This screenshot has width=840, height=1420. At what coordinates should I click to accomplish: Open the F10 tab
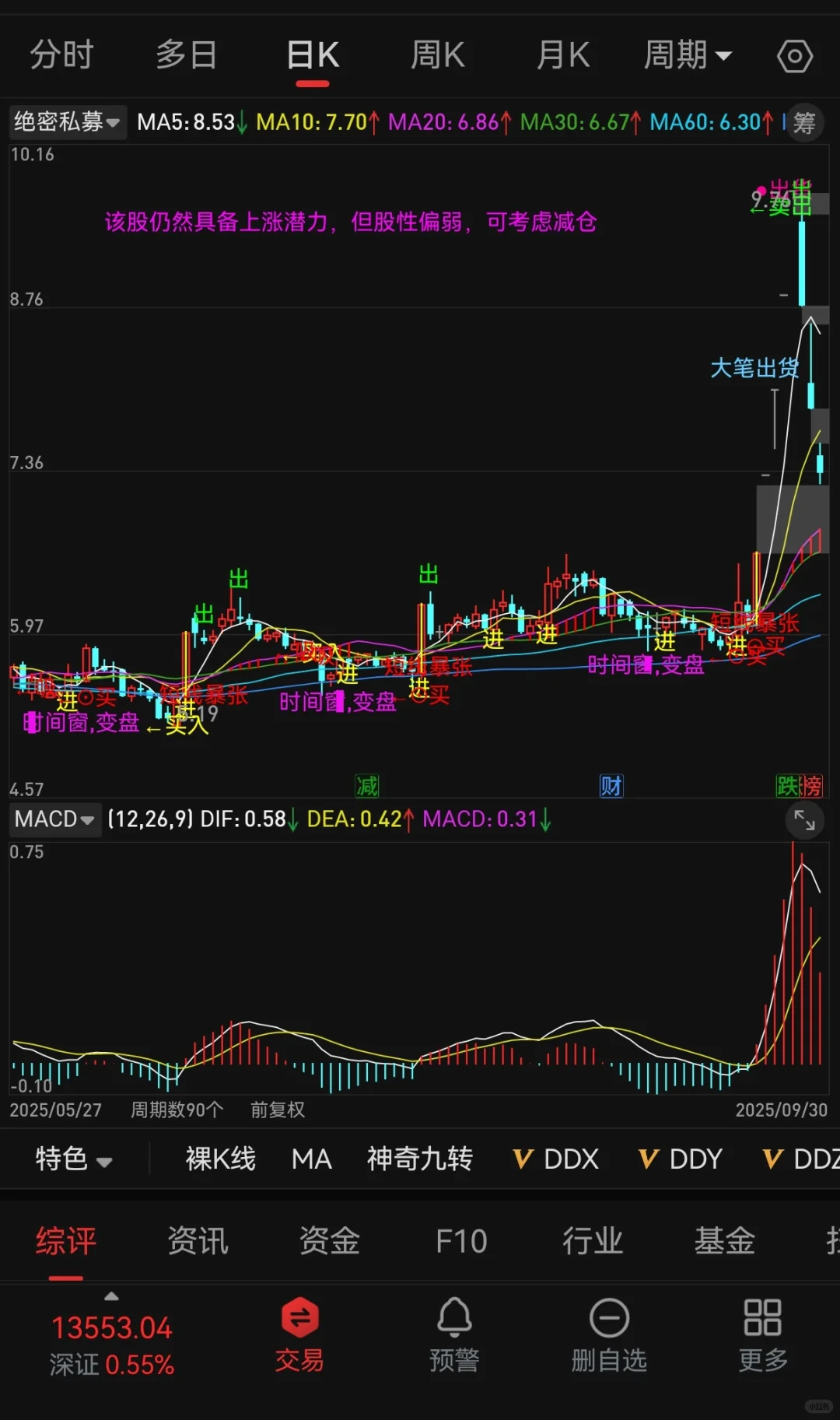click(461, 1240)
